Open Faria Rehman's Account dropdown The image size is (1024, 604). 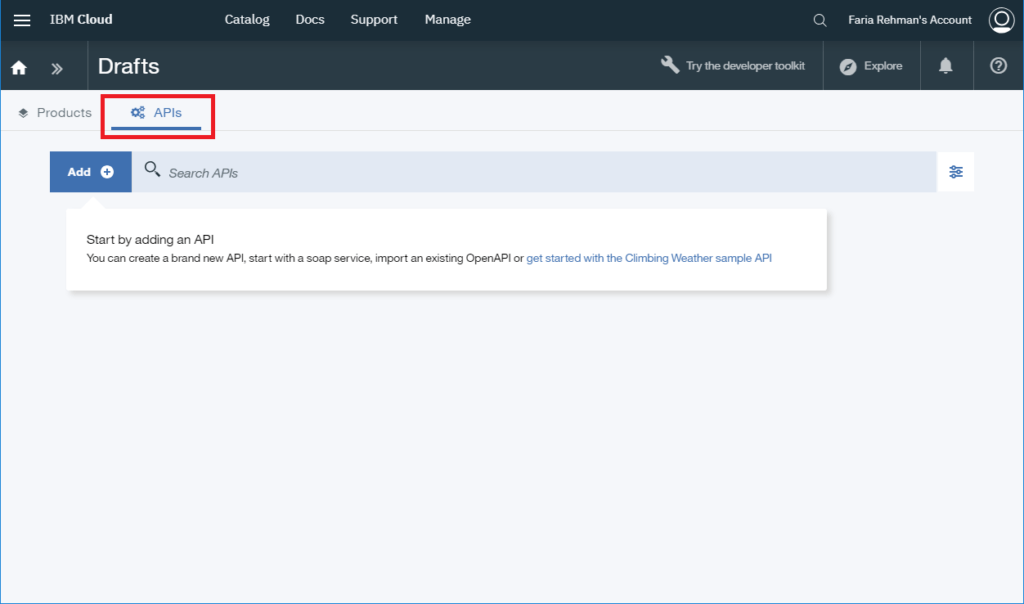tap(909, 19)
